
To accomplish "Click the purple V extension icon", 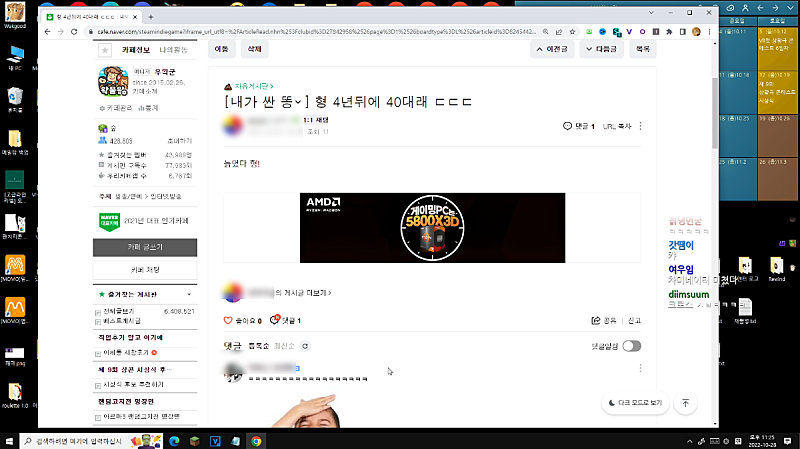I will pyautogui.click(x=629, y=32).
